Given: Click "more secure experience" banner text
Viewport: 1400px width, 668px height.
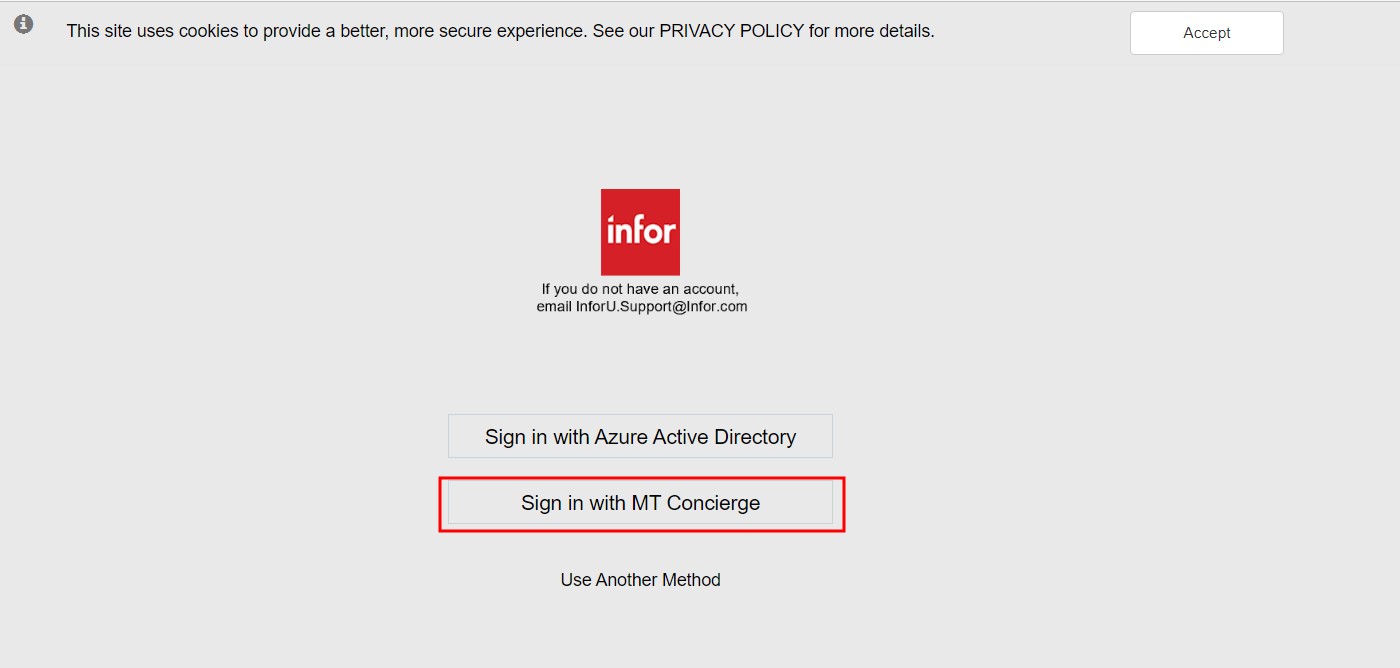Looking at the screenshot, I should 487,31.
